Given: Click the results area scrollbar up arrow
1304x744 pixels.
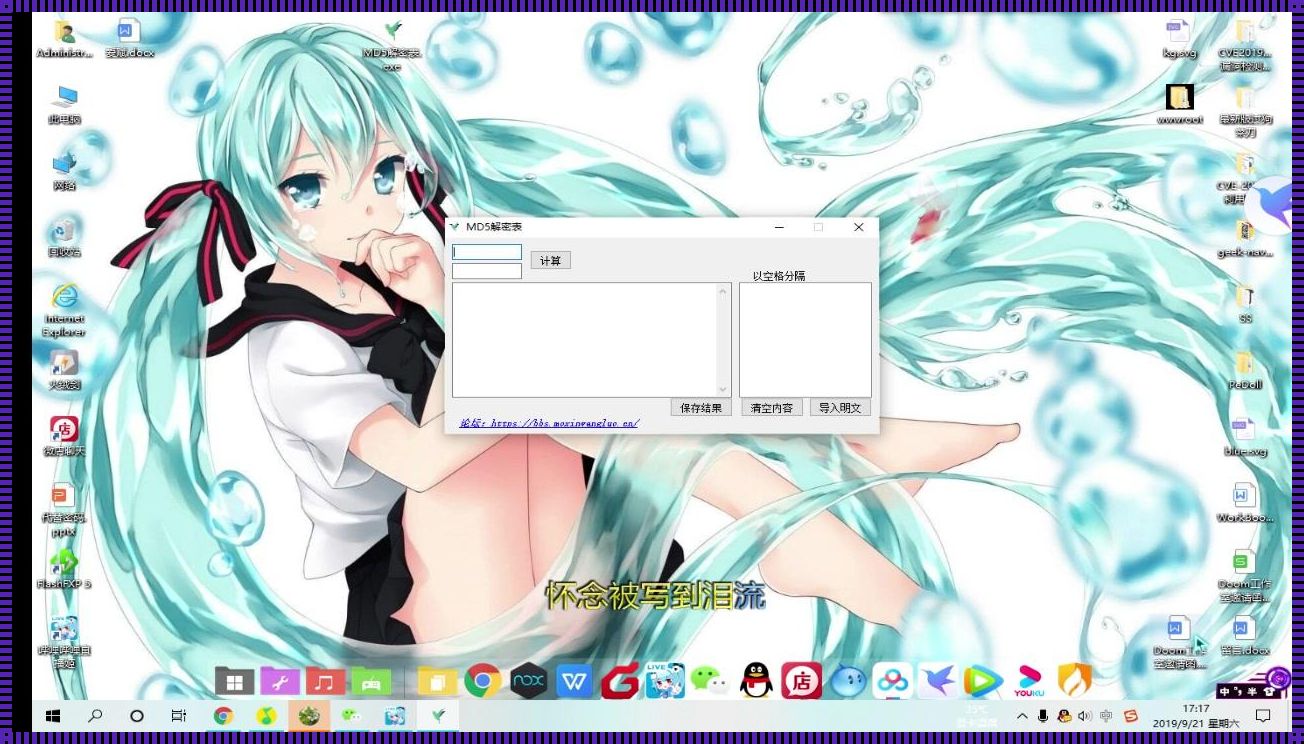Looking at the screenshot, I should 724,290.
